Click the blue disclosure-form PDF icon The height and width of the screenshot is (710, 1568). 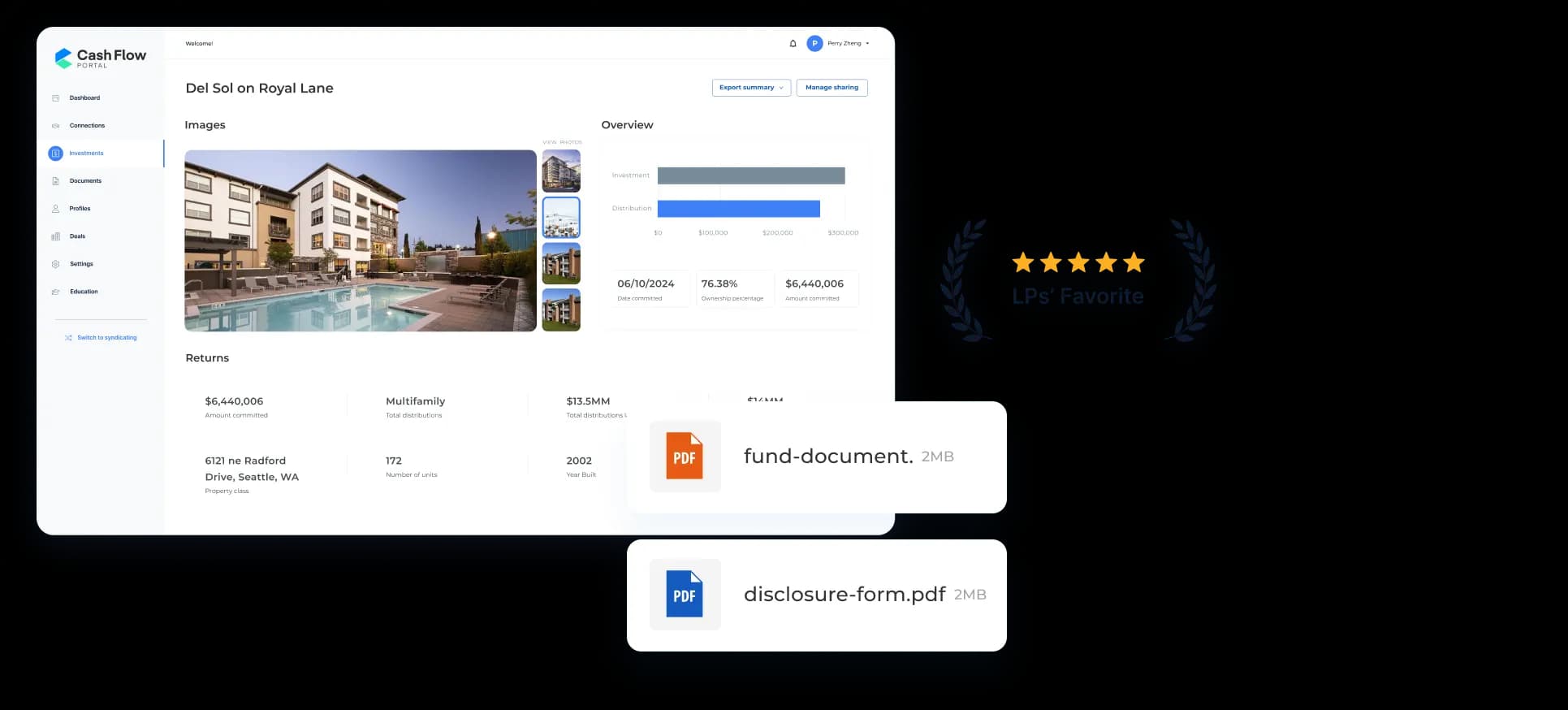coord(685,594)
